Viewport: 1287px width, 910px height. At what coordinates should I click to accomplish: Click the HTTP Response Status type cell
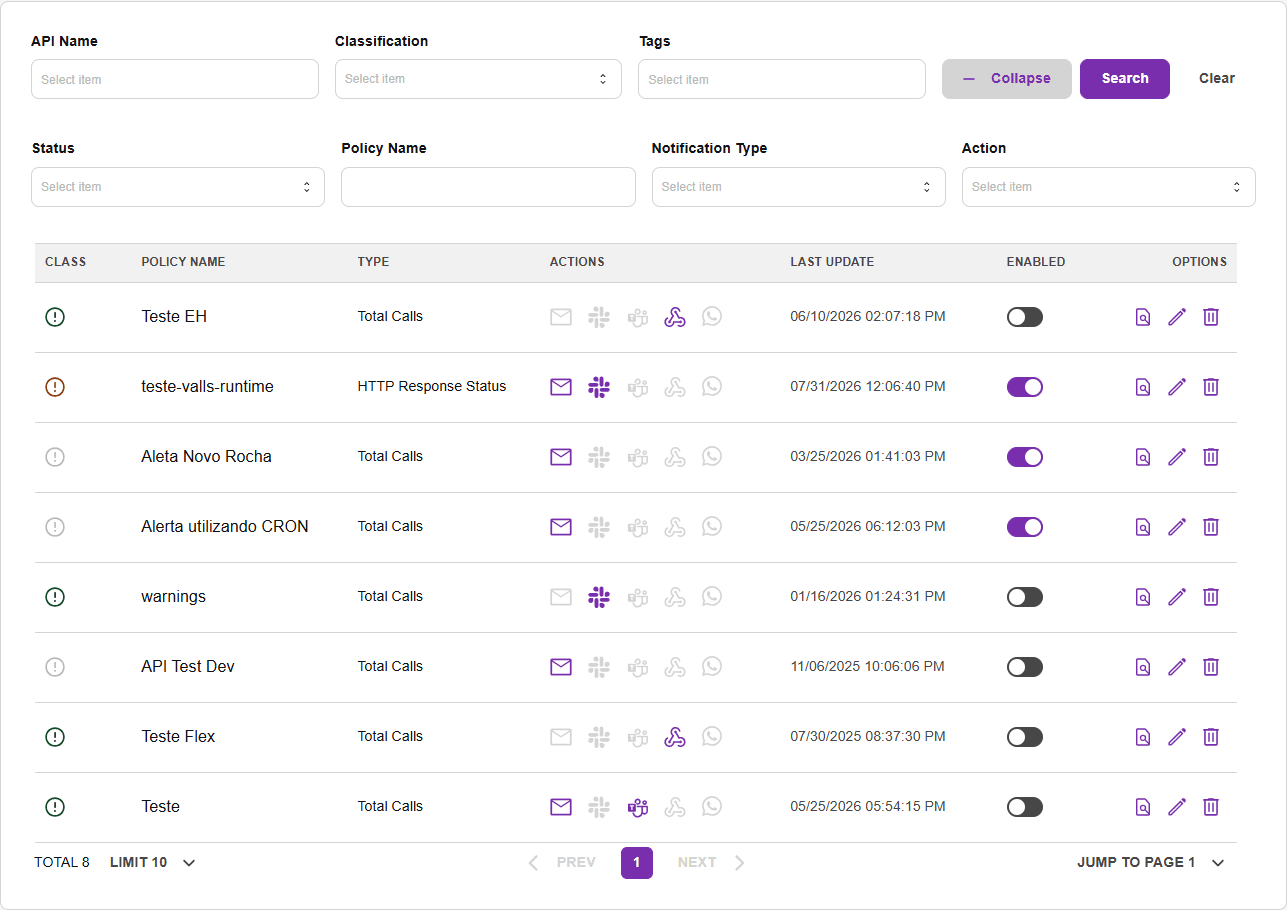432,386
